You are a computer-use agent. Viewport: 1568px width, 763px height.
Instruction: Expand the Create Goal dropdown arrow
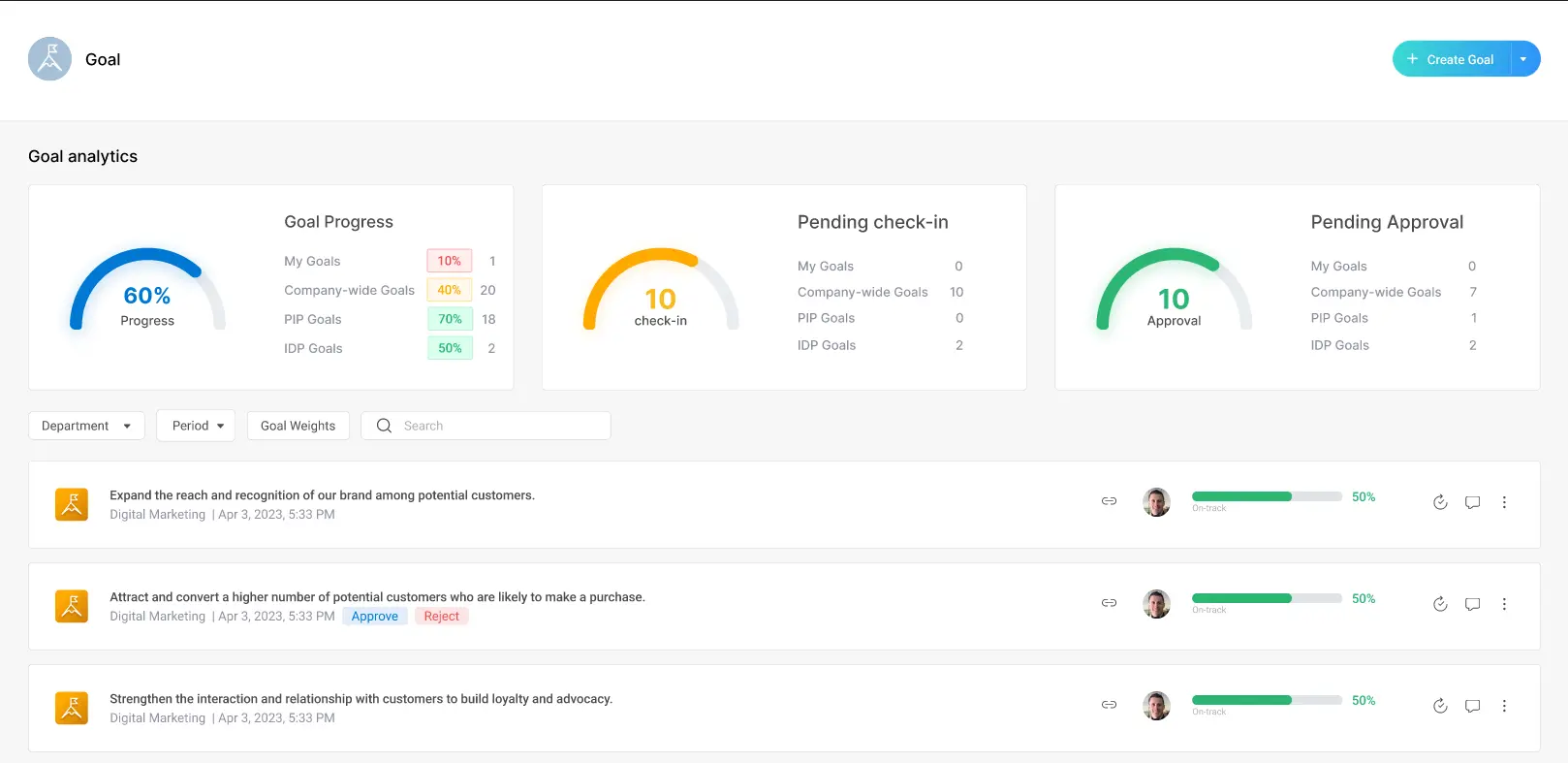point(1524,59)
